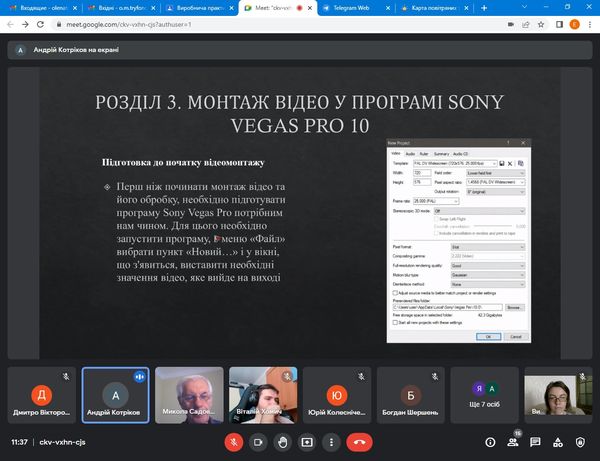Click the address bar with meet.google.com URL
The height and width of the screenshot is (461, 600).
pyautogui.click(x=276, y=24)
